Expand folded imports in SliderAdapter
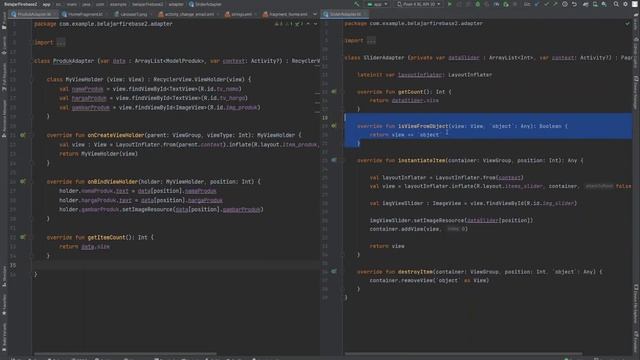Screen dimensions: 640x360 tap(371, 41)
